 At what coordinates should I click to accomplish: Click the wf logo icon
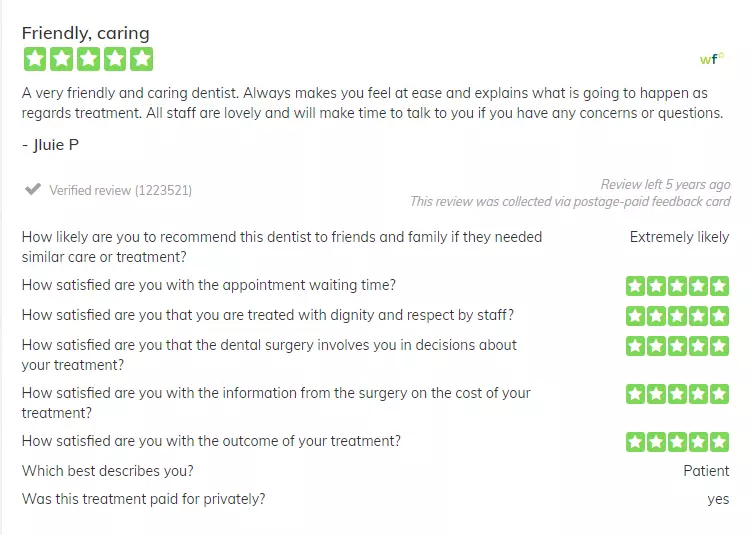[x=712, y=58]
